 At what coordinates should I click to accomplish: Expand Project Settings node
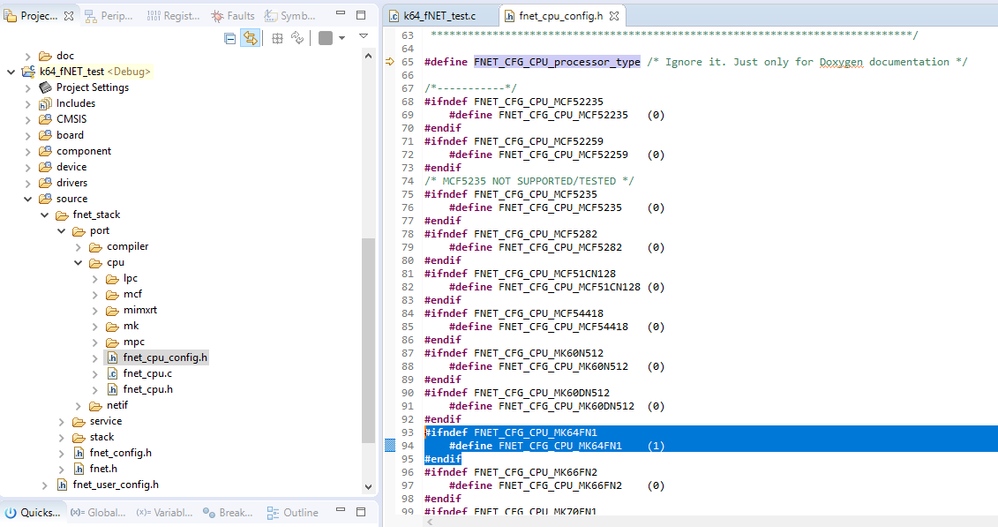(27, 88)
